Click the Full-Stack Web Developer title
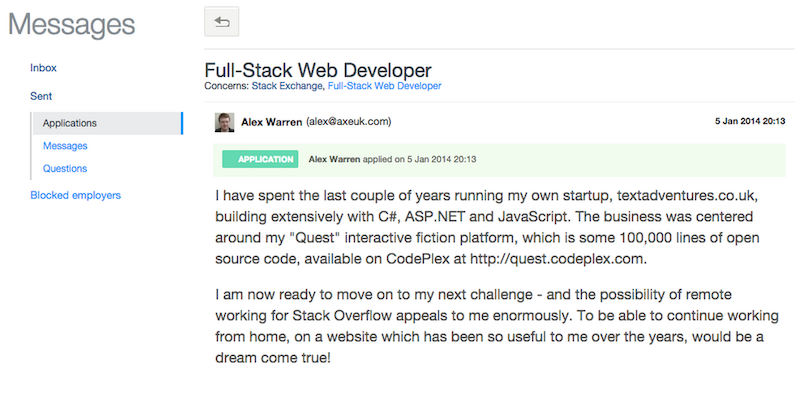 [x=318, y=70]
